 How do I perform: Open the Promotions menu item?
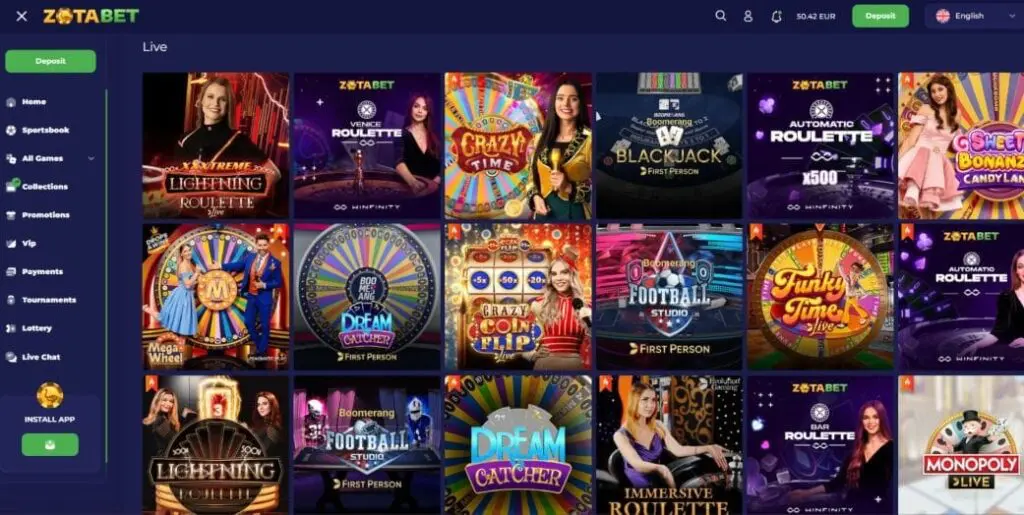click(x=46, y=215)
